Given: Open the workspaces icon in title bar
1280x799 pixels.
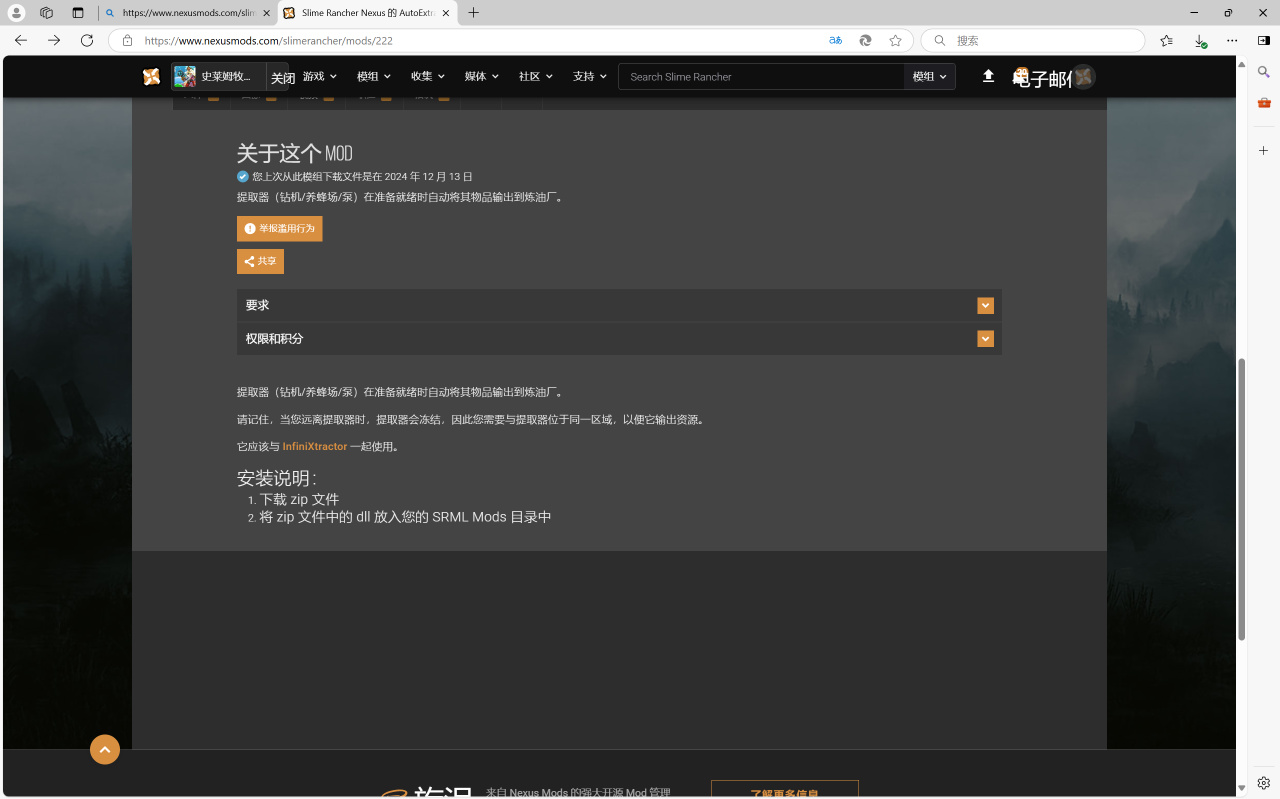Looking at the screenshot, I should coord(46,13).
